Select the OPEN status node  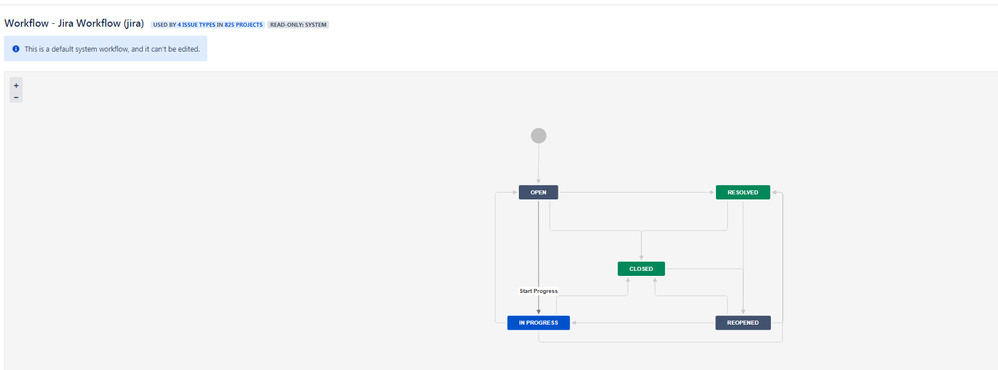pyautogui.click(x=538, y=192)
